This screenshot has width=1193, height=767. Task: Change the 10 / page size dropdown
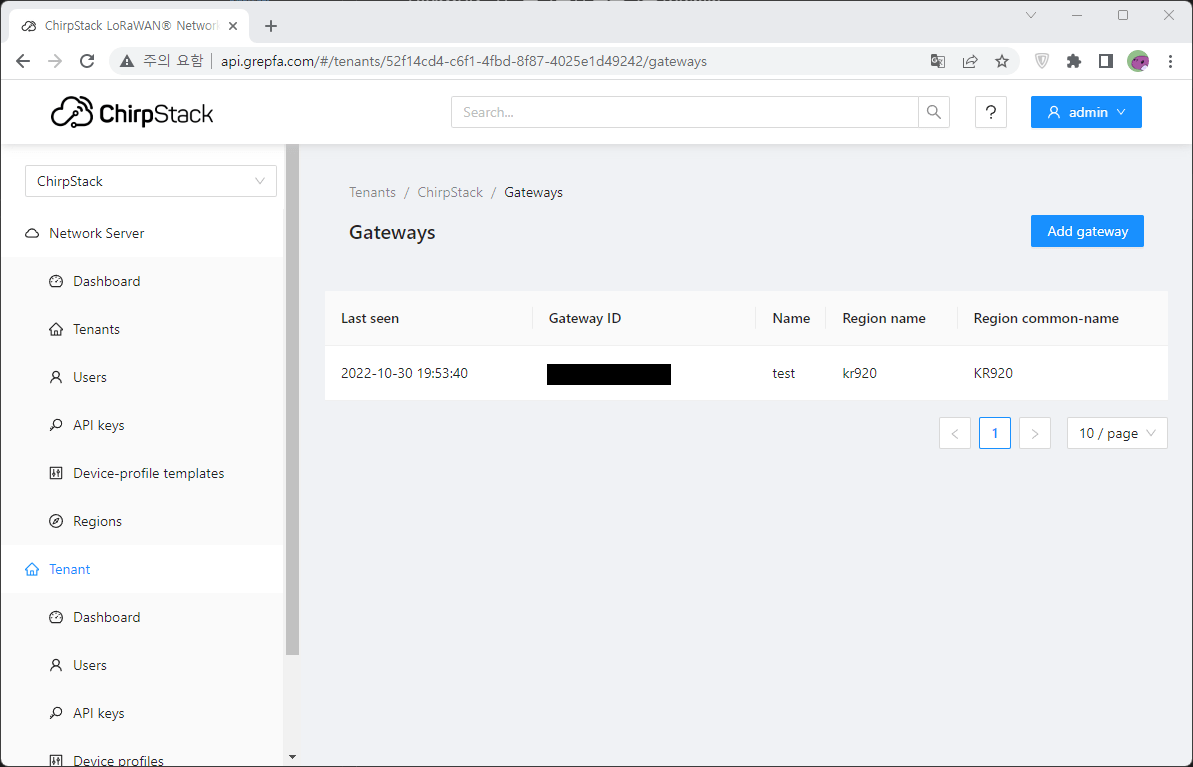(1116, 433)
